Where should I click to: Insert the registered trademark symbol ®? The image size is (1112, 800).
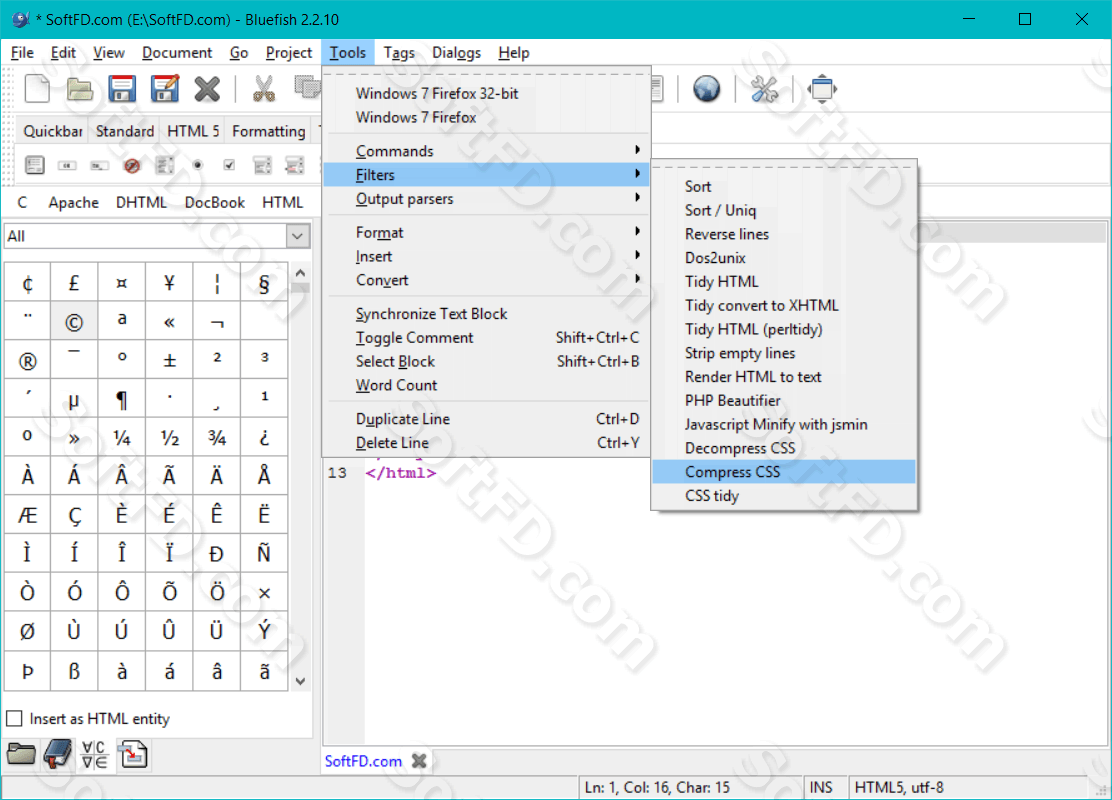pyautogui.click(x=27, y=360)
